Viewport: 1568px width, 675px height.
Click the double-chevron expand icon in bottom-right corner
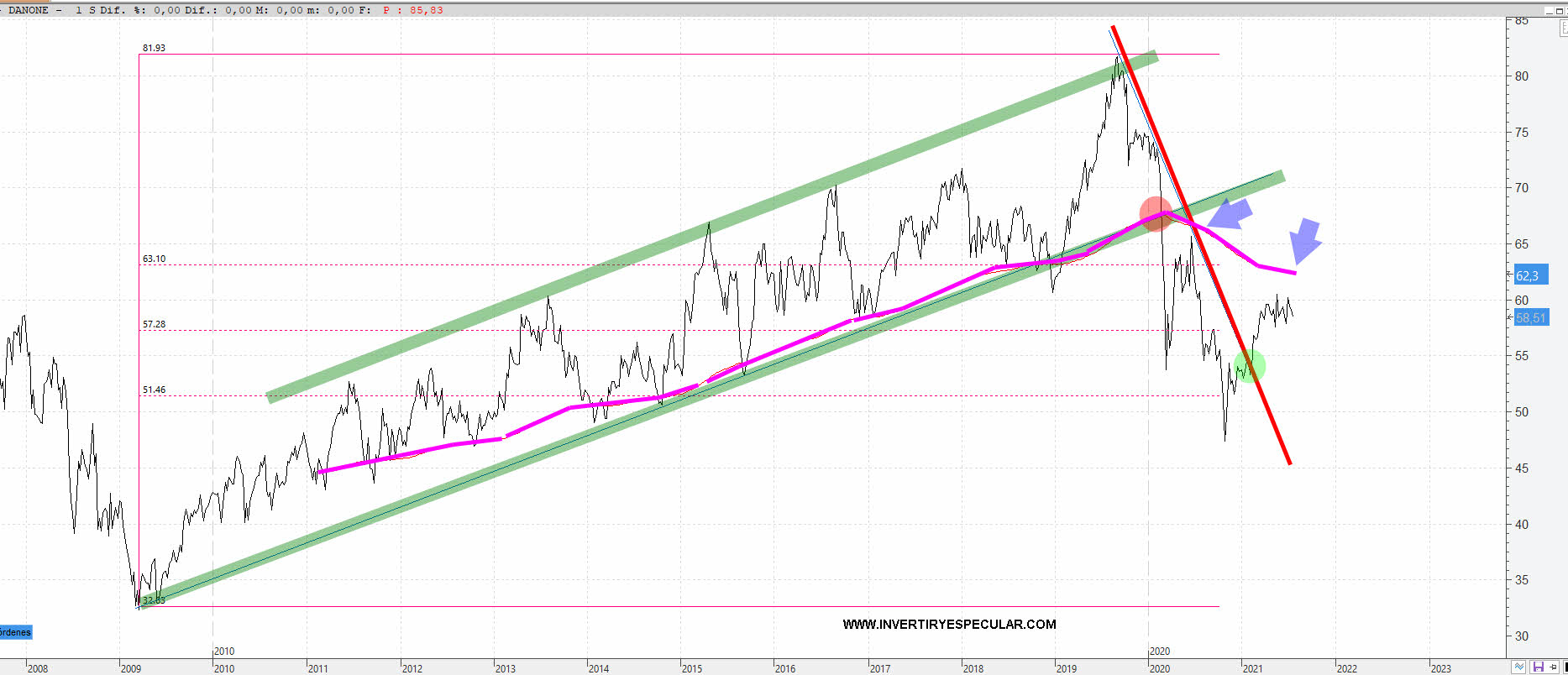pyautogui.click(x=1518, y=667)
